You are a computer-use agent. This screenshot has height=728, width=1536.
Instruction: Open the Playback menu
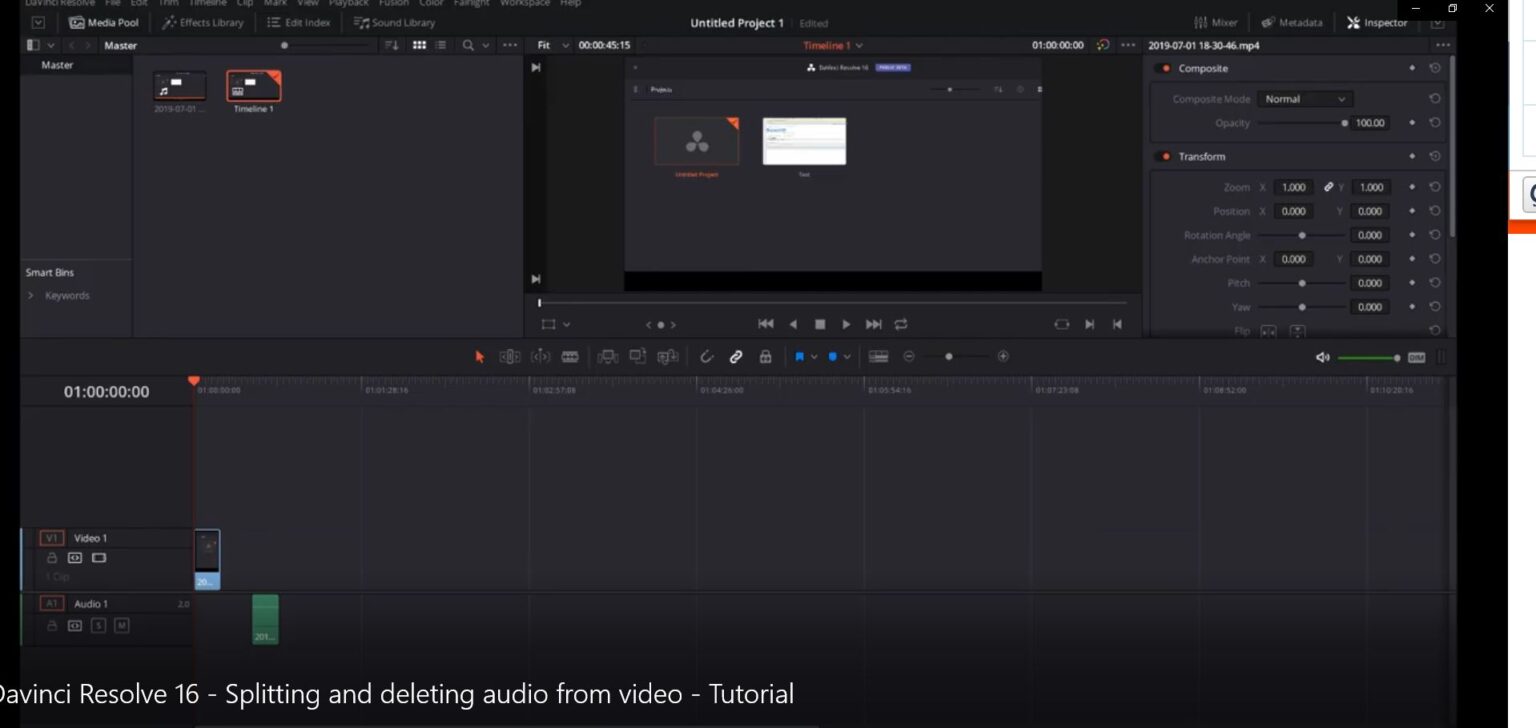tap(348, 3)
